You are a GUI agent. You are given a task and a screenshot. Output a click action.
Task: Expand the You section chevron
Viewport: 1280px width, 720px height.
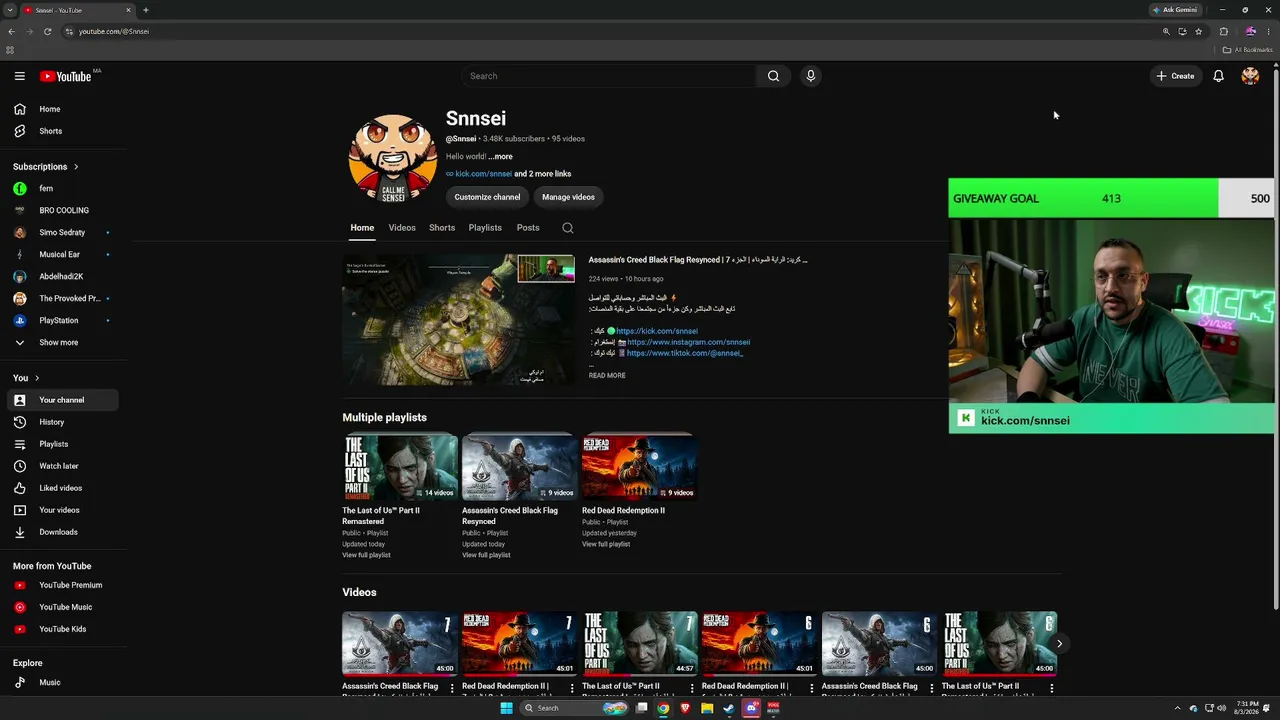(37, 378)
